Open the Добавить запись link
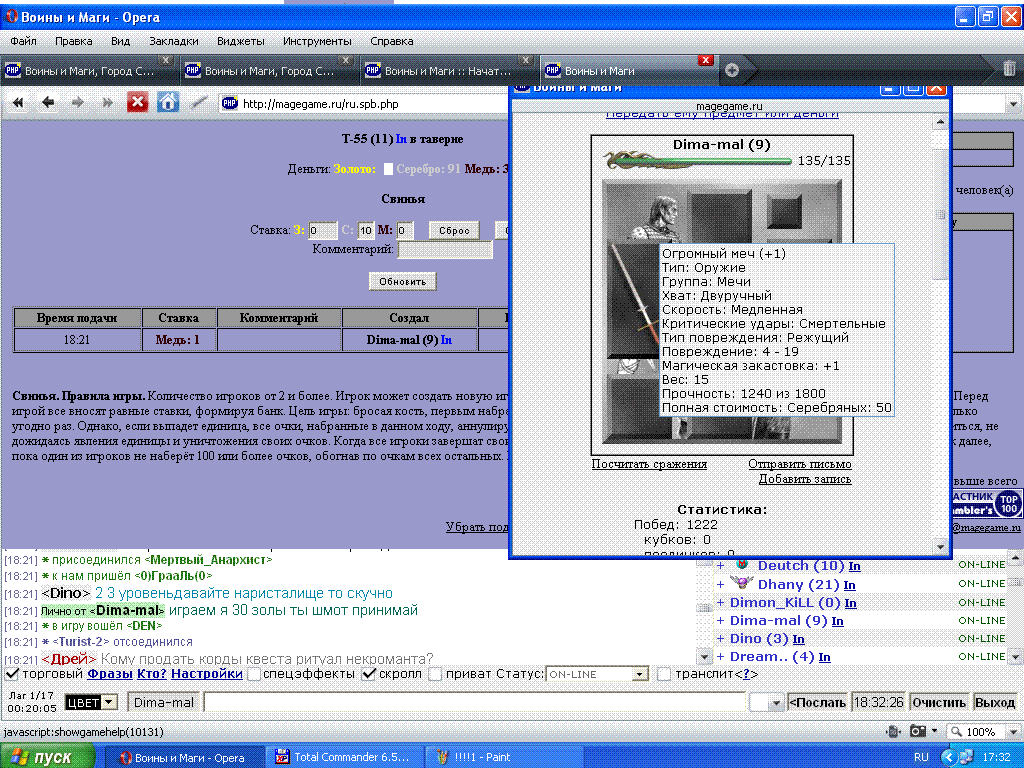Viewport: 1024px width, 768px height. [x=805, y=479]
